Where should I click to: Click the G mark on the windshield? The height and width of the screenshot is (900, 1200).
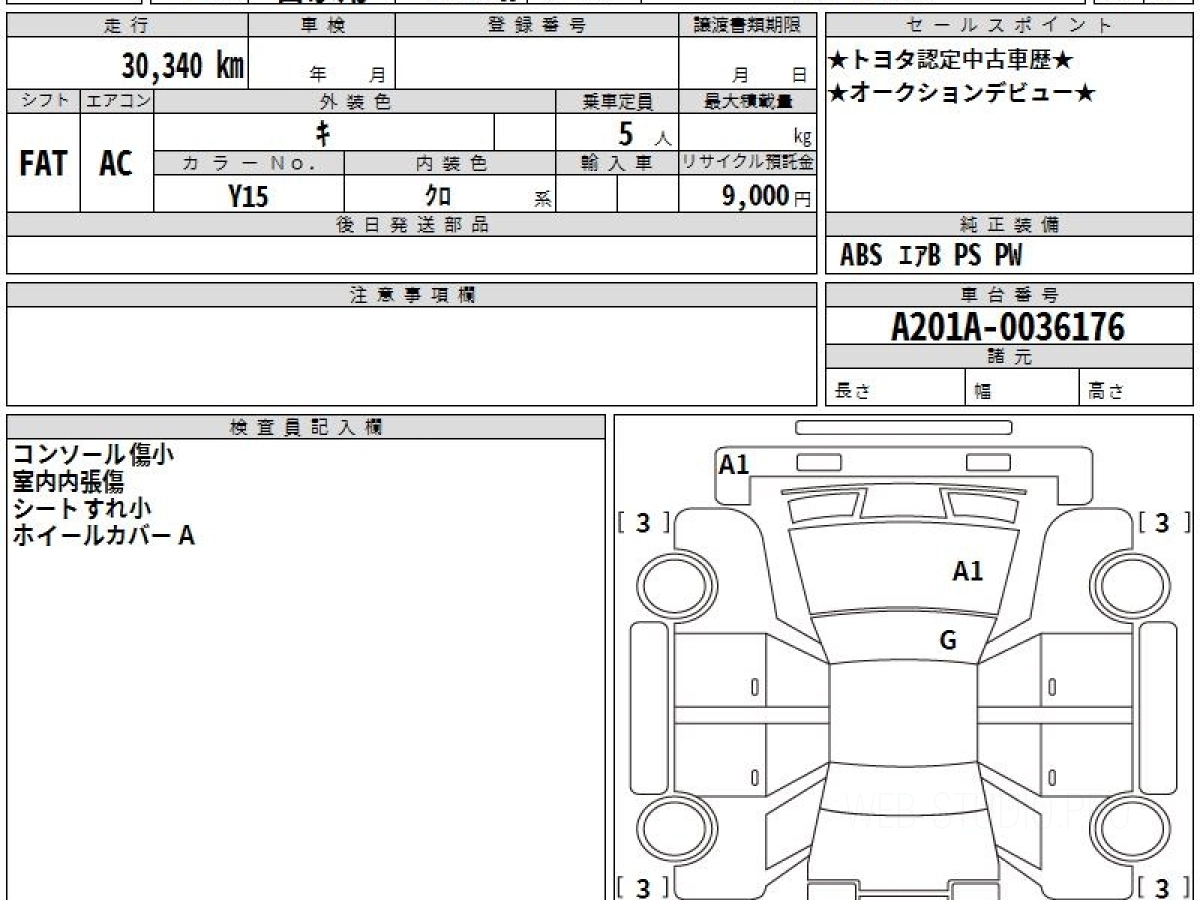click(948, 640)
